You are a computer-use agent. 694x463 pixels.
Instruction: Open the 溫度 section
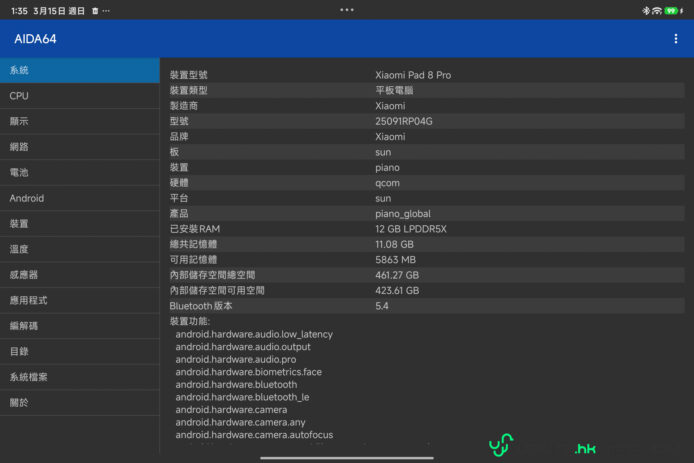79,249
